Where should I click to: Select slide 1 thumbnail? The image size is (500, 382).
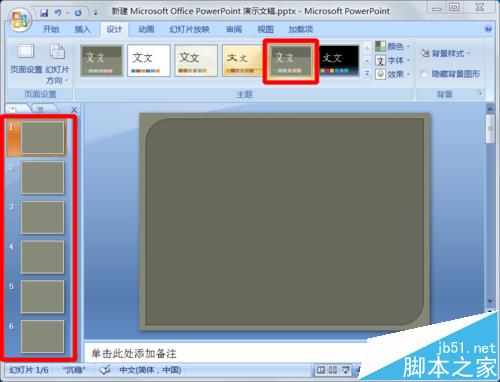point(42,138)
